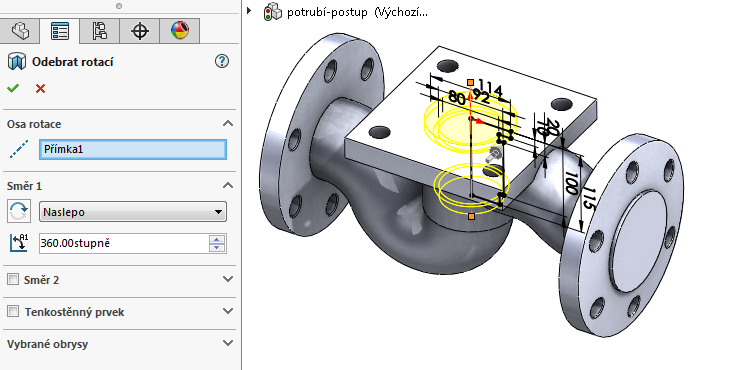Viewport: 750px width, 370px height.
Task: Open help for Odebrat rotací
Action: click(222, 61)
